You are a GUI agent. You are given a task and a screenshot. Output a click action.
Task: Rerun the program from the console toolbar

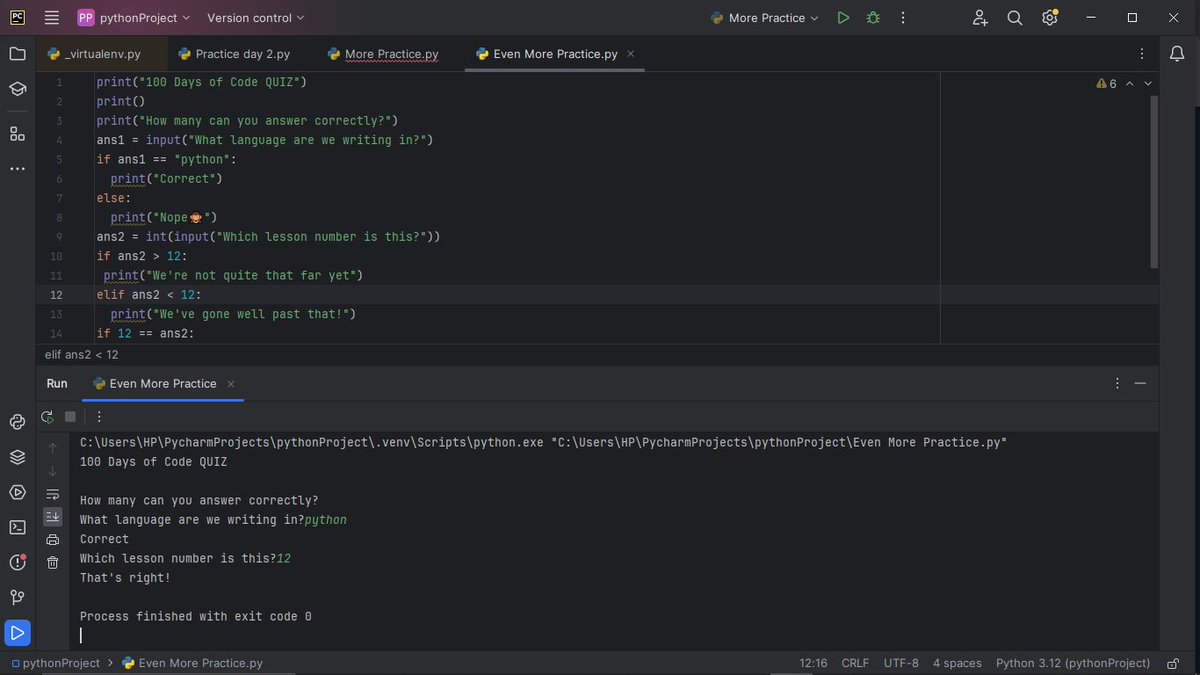point(46,416)
